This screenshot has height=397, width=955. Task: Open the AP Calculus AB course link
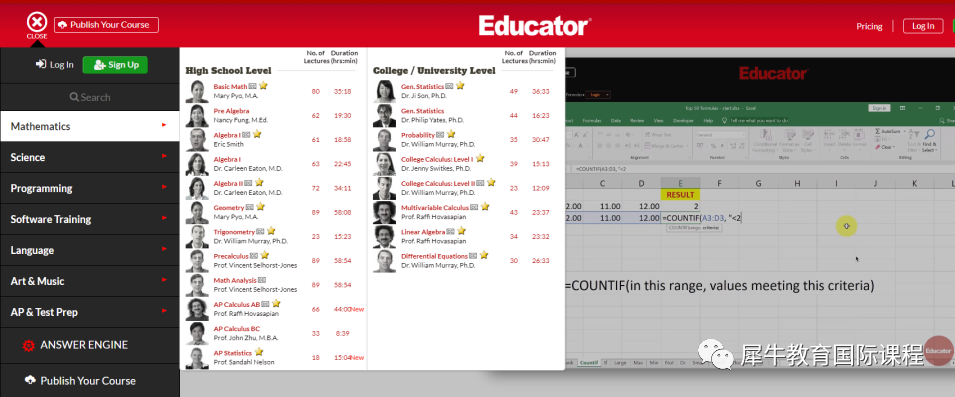(x=236, y=304)
